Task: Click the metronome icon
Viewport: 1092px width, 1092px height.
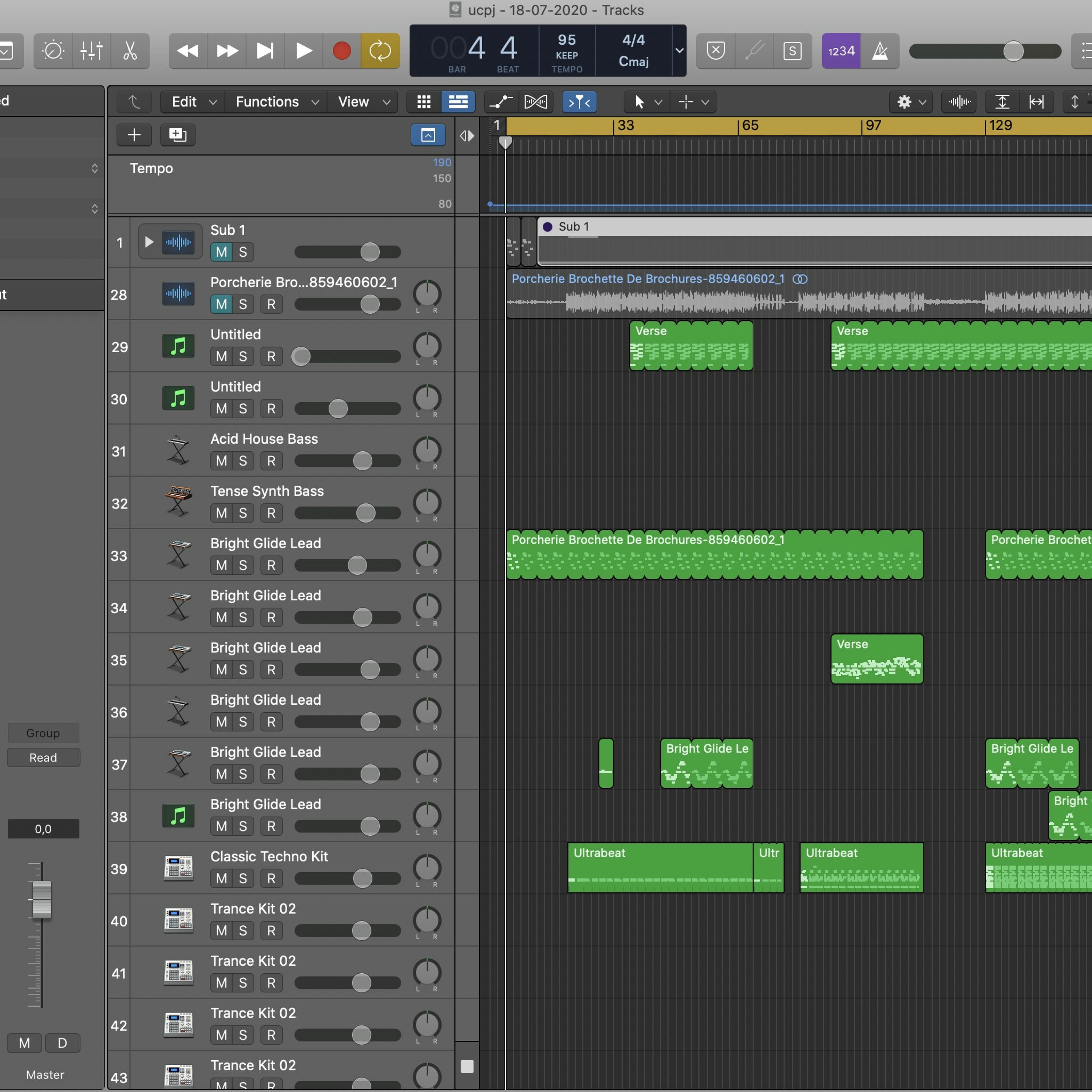Action: pyautogui.click(x=879, y=51)
